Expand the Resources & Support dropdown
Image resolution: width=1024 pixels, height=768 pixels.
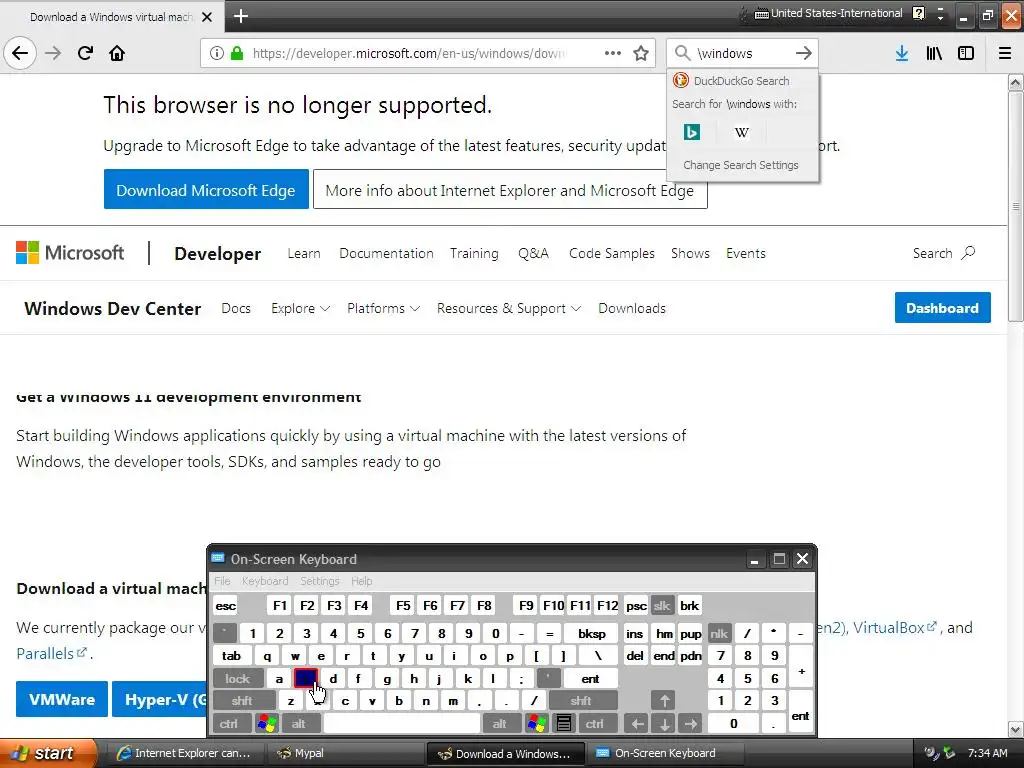(509, 308)
